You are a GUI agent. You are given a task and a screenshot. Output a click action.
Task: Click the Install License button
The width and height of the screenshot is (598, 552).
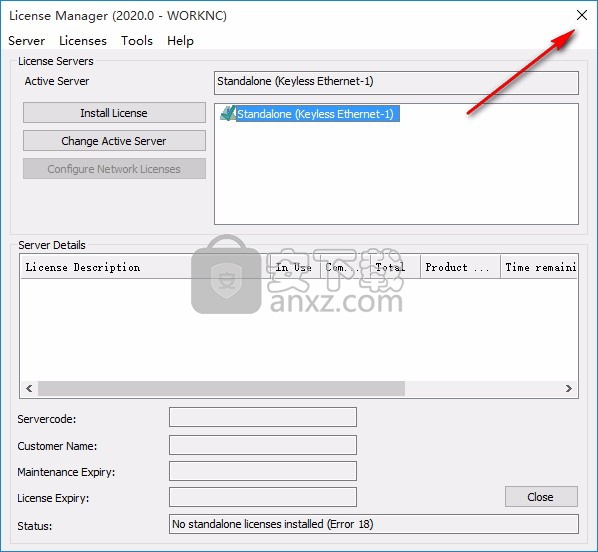[114, 113]
